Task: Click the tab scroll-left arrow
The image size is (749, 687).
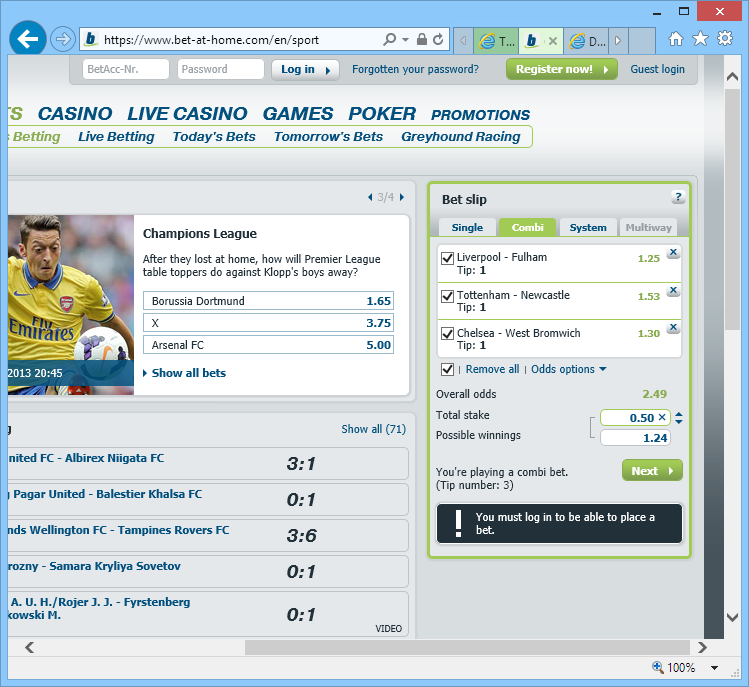Action: pos(463,41)
